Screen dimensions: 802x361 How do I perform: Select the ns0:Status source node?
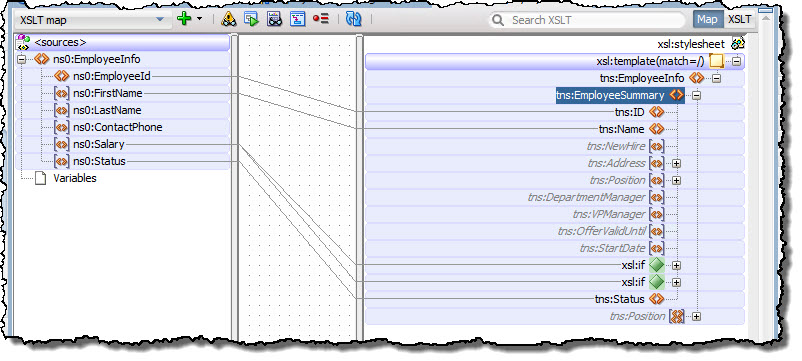coord(99,162)
